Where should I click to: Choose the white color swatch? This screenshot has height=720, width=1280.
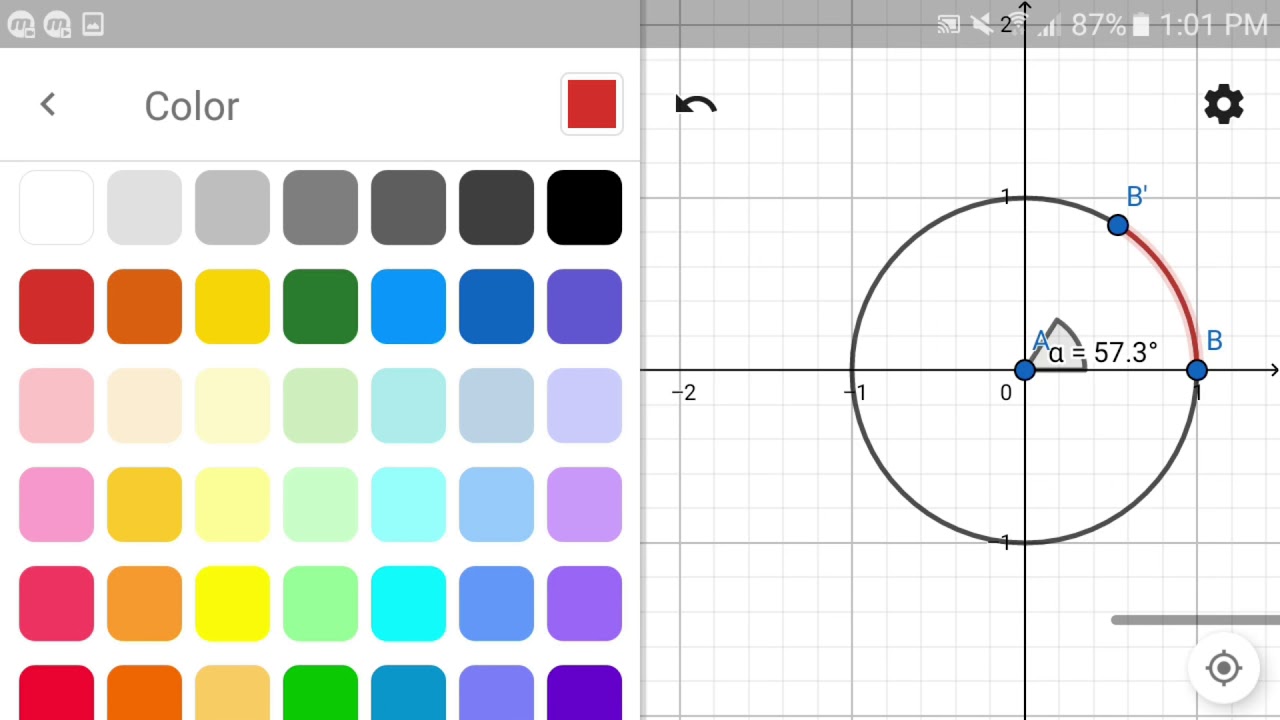(56, 207)
